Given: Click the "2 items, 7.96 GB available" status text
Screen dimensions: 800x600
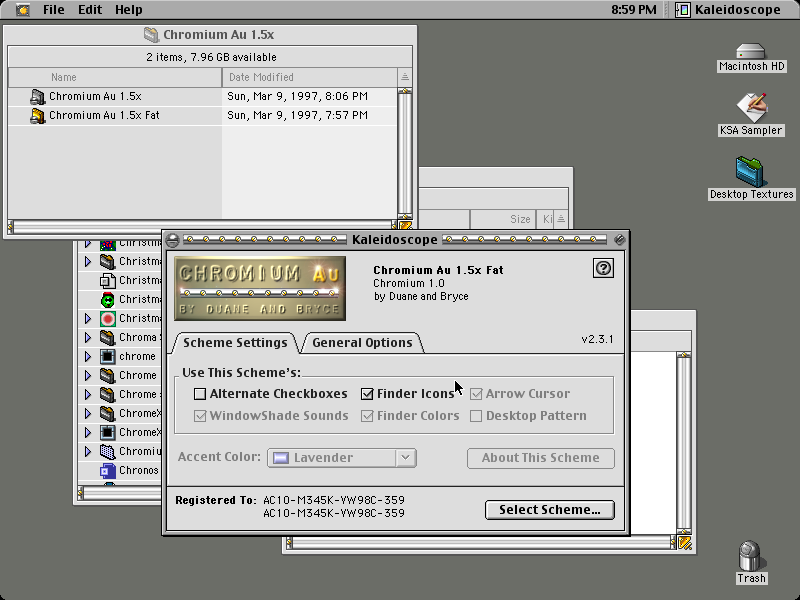Looking at the screenshot, I should [211, 57].
